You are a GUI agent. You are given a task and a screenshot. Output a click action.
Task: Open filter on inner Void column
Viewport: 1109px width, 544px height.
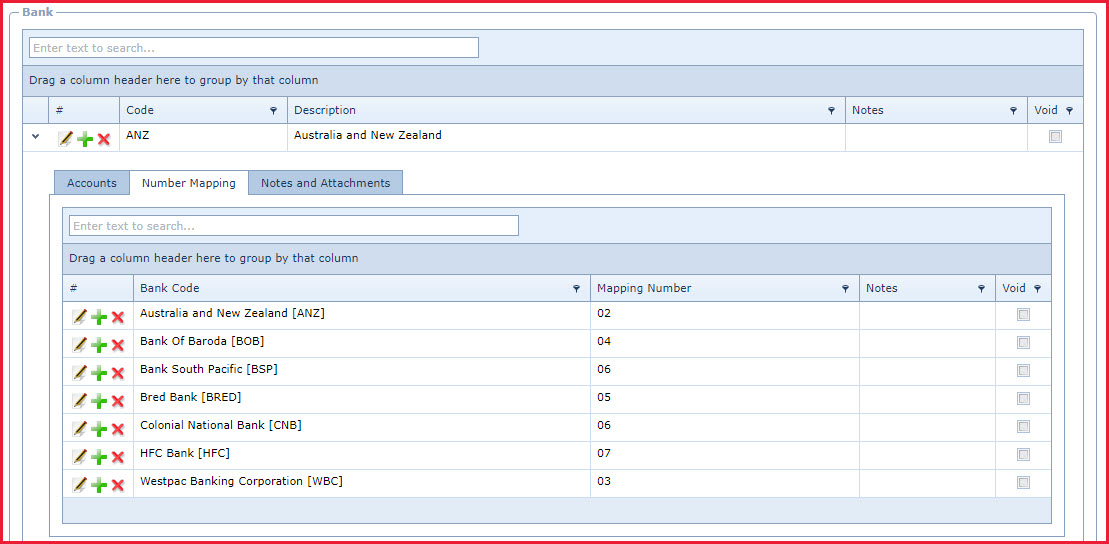point(1038,289)
